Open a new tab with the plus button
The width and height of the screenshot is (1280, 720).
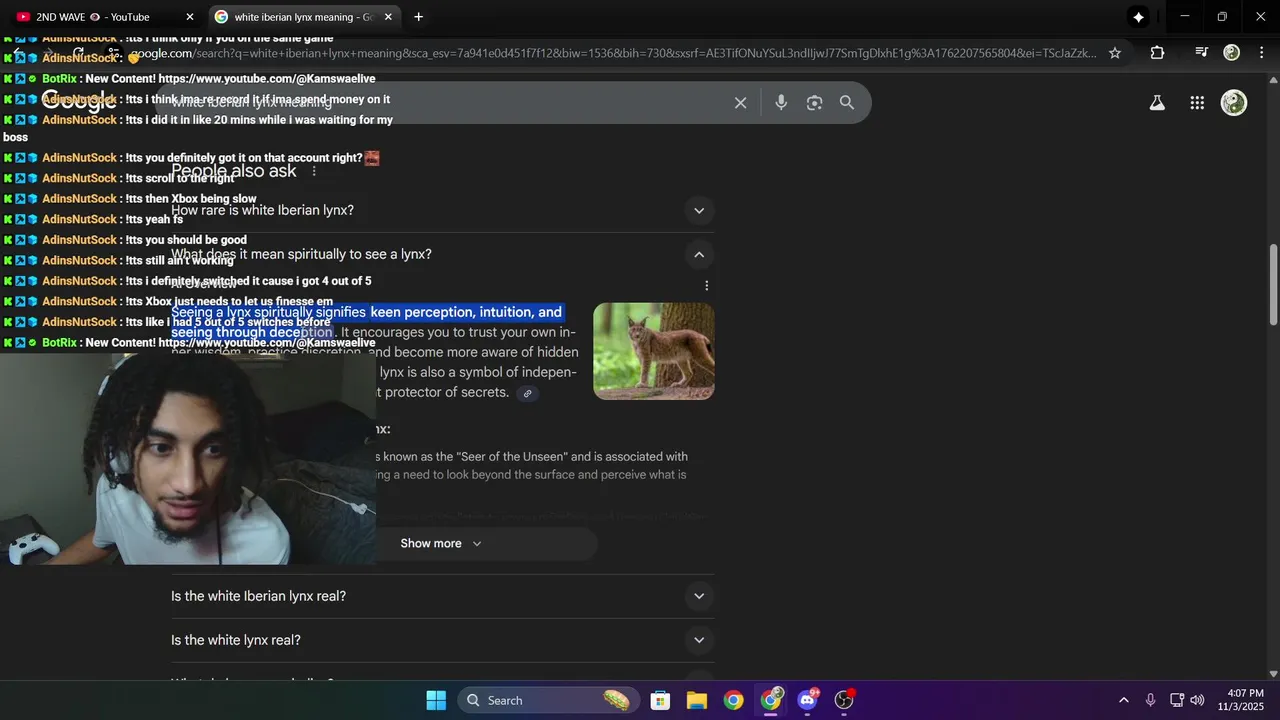(418, 17)
